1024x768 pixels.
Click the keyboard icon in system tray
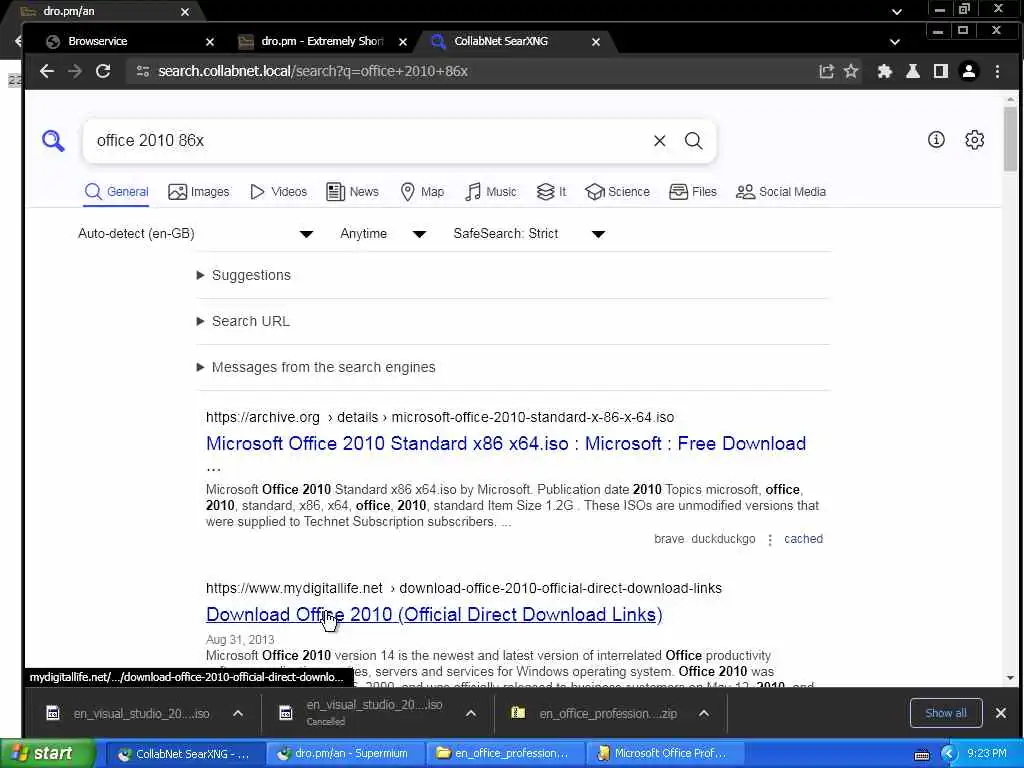pyautogui.click(x=921, y=755)
